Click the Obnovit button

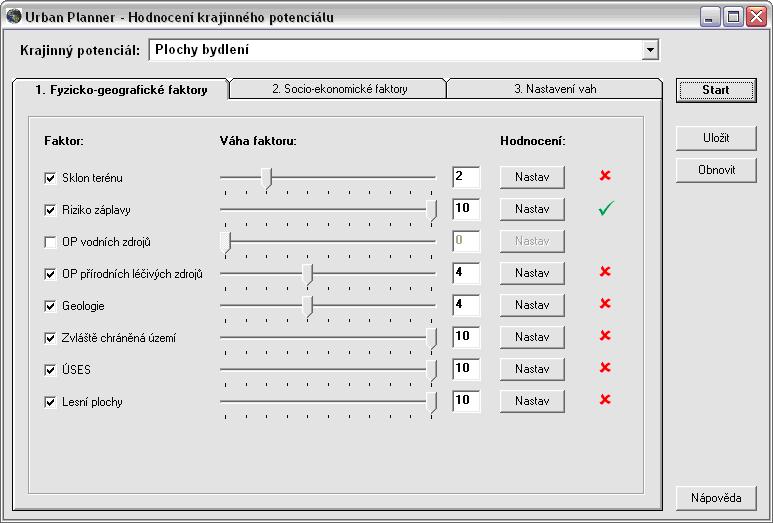[x=716, y=170]
